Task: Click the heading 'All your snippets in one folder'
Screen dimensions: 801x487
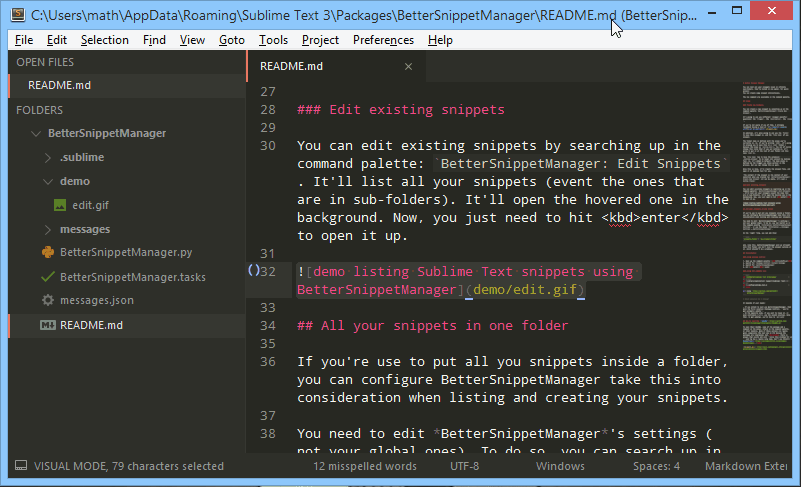Action: pyautogui.click(x=444, y=326)
